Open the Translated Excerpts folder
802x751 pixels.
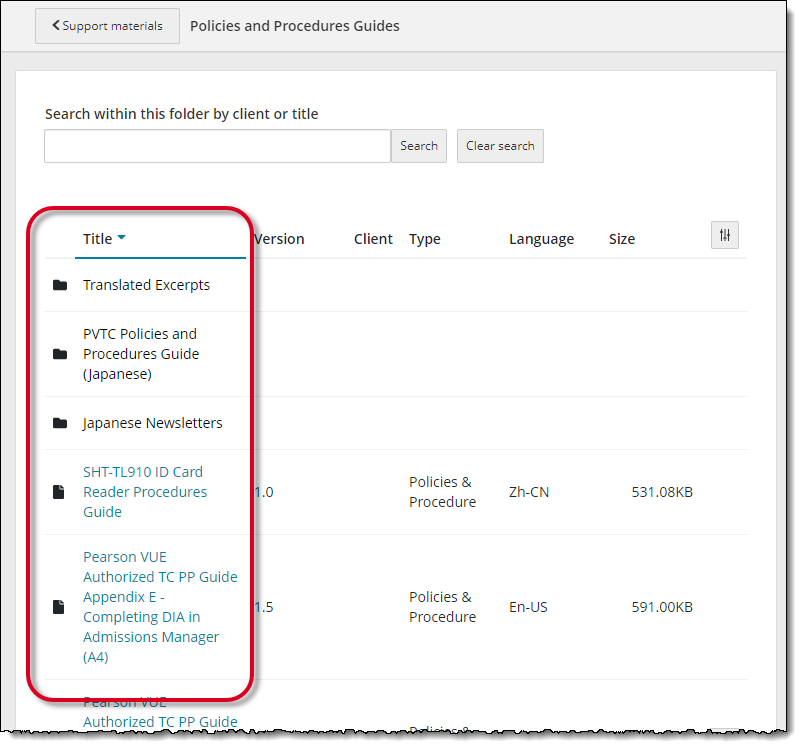(146, 285)
